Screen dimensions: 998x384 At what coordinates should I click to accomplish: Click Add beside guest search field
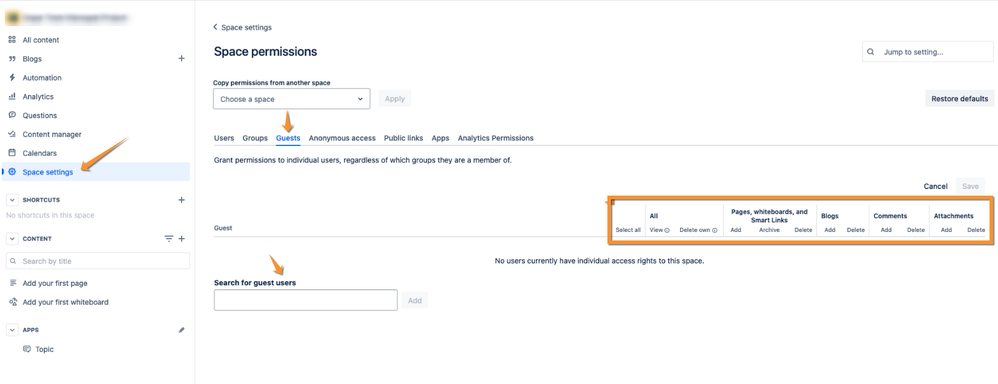(415, 301)
